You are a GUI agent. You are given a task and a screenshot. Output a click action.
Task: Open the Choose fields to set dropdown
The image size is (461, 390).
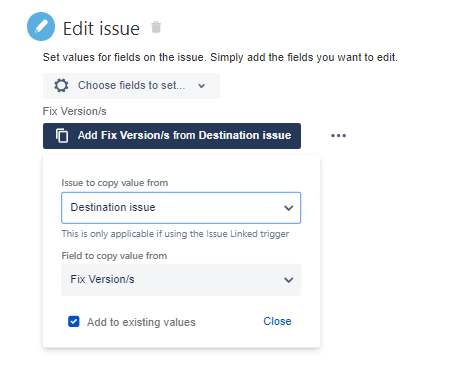click(131, 86)
